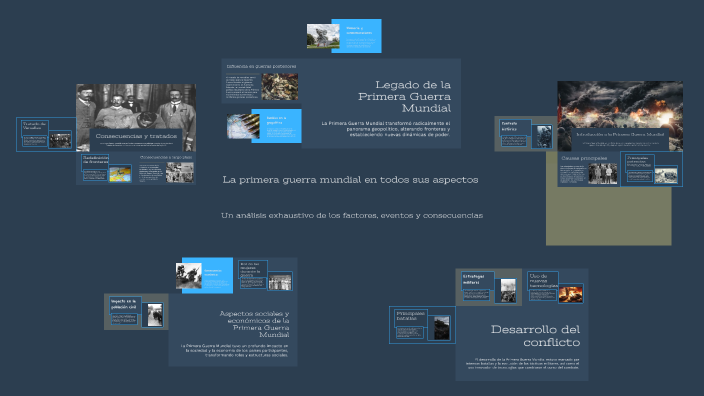Select the main title 'La primera guerra mundial en todos sus aspectos'
Screen dimensions: 704x396
point(350,180)
